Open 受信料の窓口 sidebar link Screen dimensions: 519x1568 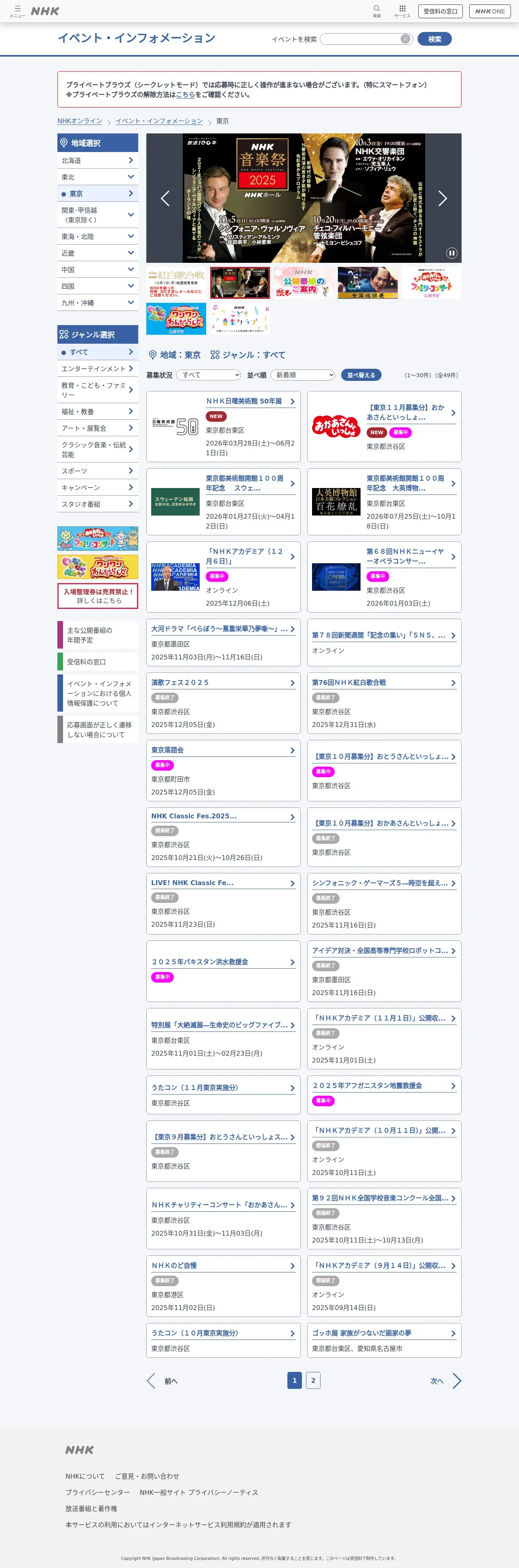click(x=98, y=661)
